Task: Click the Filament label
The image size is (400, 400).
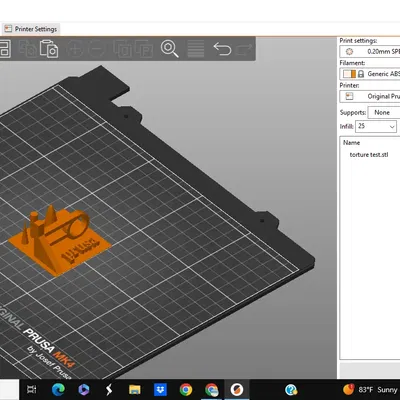Action: click(x=352, y=63)
